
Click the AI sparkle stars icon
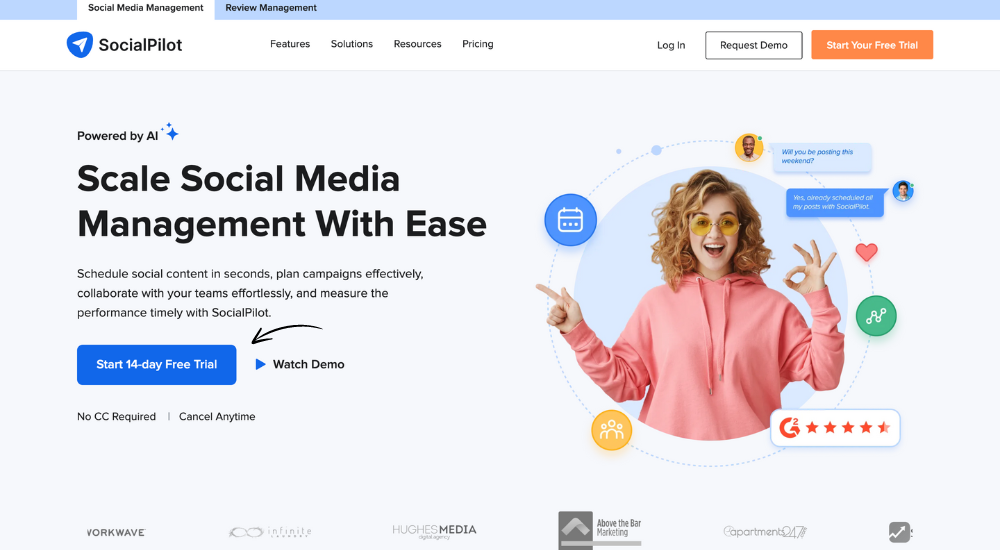[170, 131]
